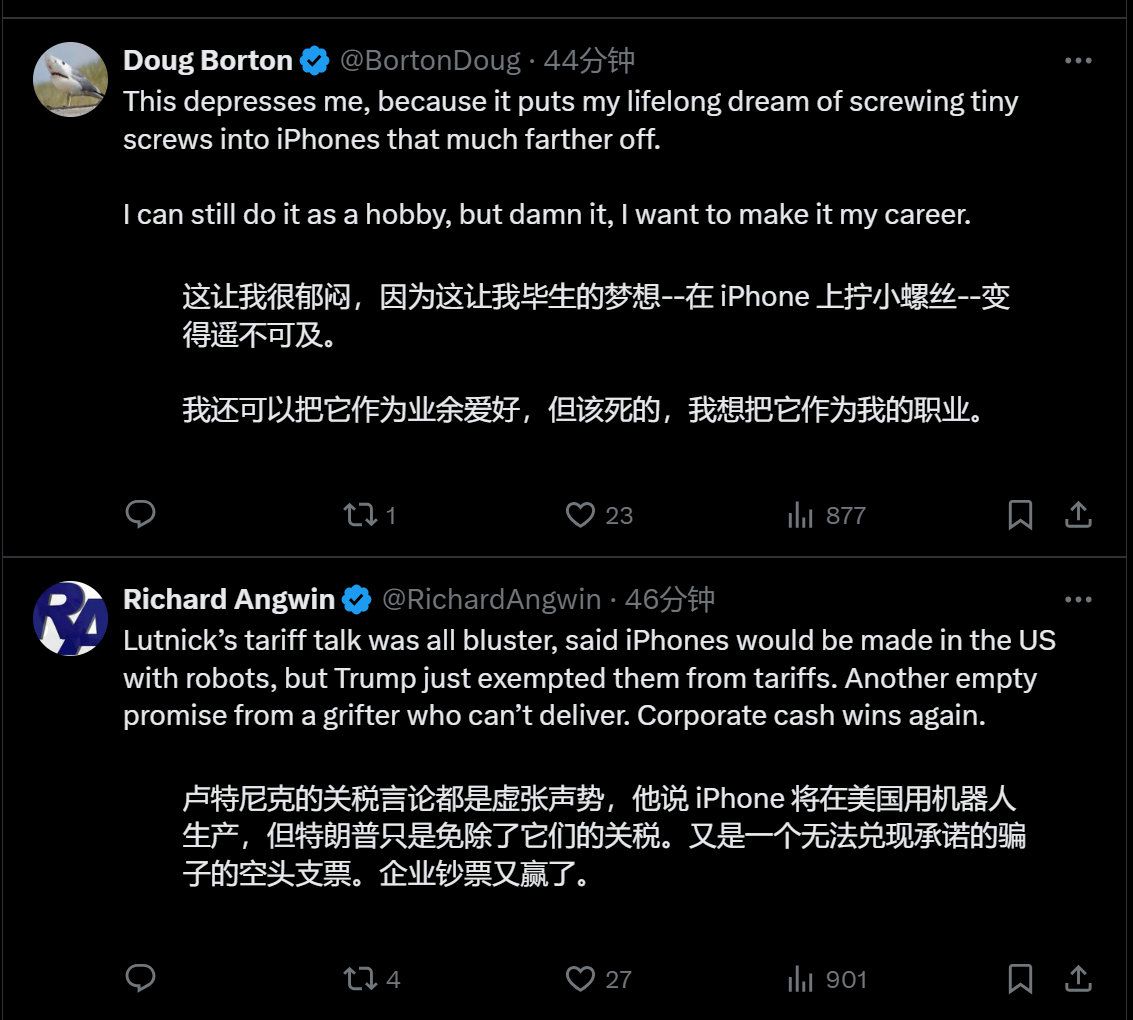Viewport: 1133px width, 1020px height.
Task: Open the @BortonDoug handle link
Action: (x=430, y=60)
